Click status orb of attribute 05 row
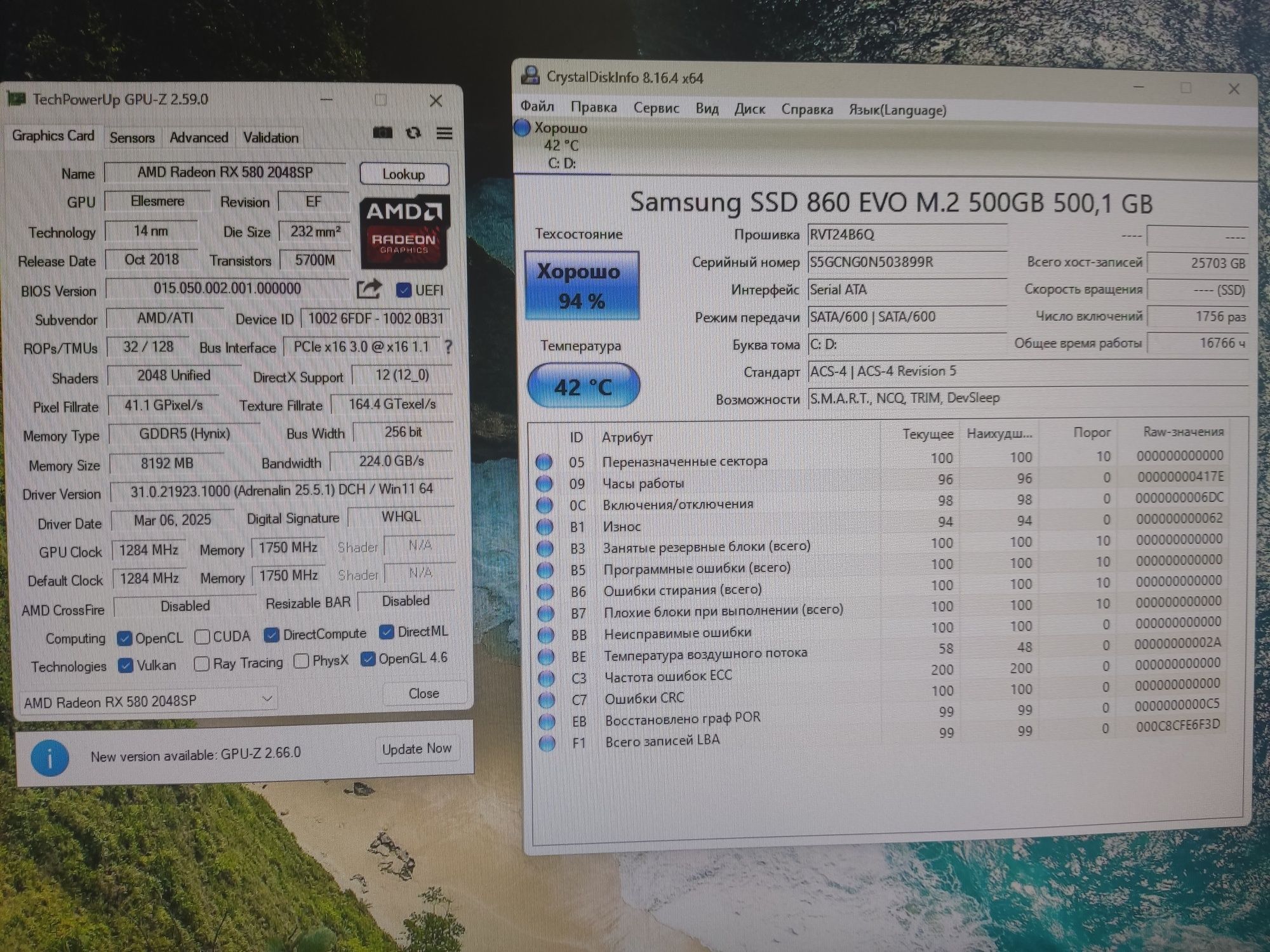Image resolution: width=1270 pixels, height=952 pixels. click(x=544, y=462)
